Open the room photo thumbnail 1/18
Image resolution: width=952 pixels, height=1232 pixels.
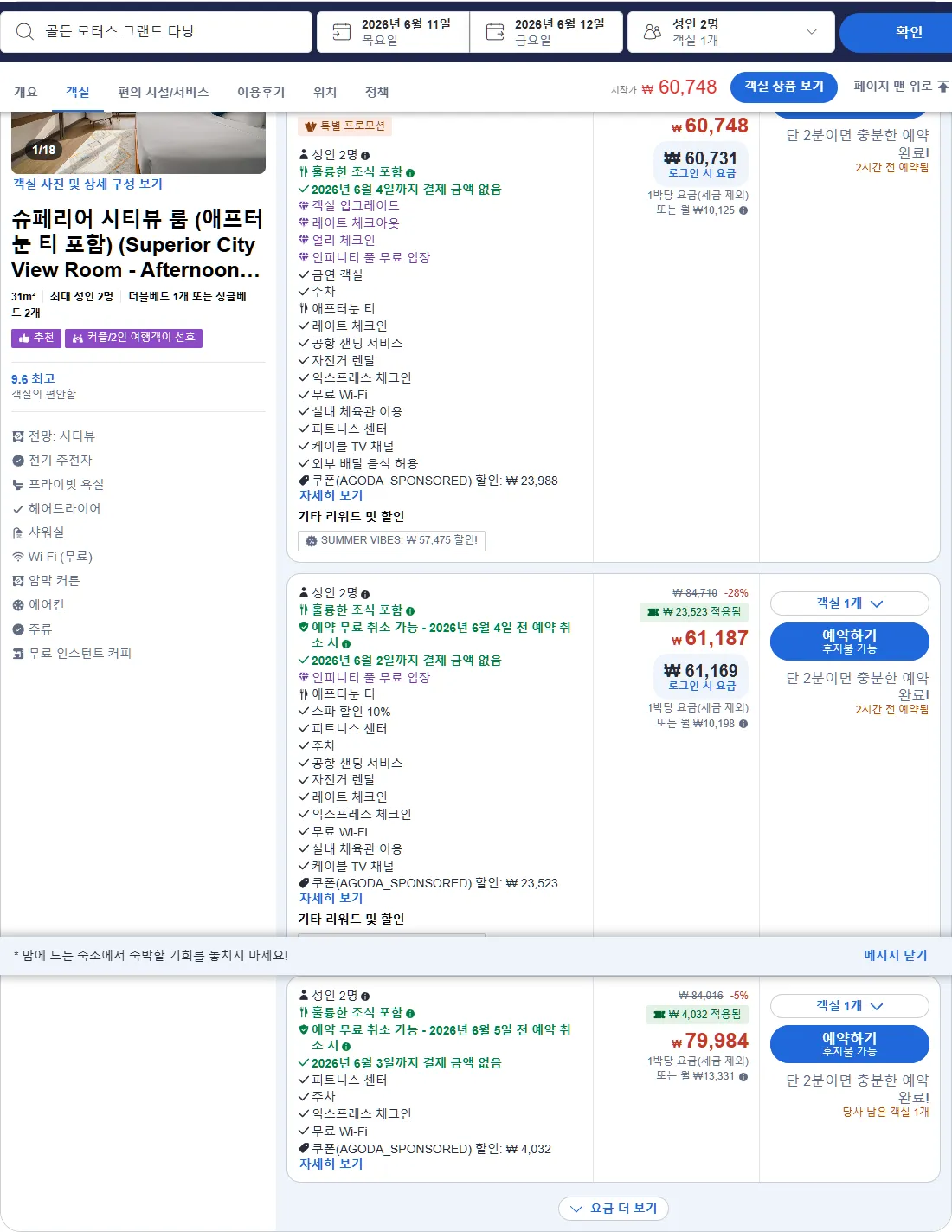138,143
